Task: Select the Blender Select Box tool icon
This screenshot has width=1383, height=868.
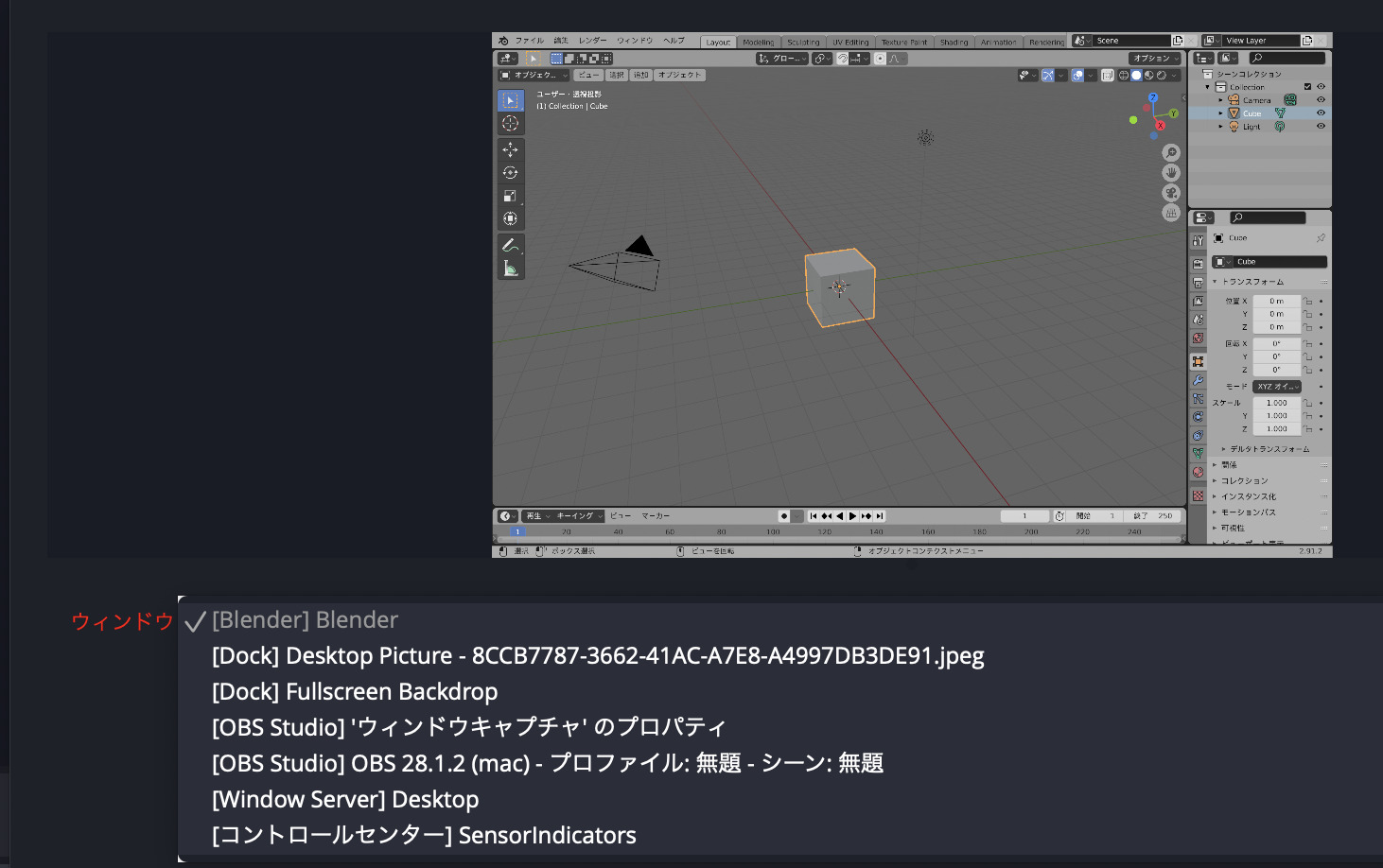Action: point(510,100)
